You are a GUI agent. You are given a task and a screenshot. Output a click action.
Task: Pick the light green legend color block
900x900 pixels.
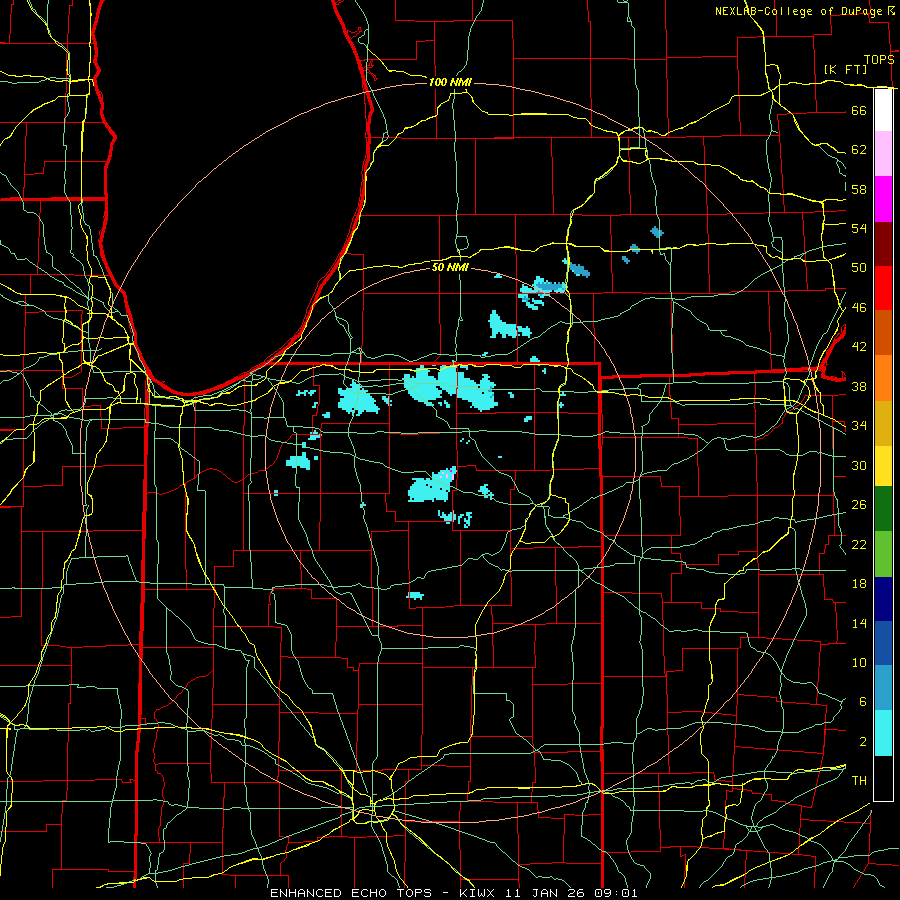[883, 554]
